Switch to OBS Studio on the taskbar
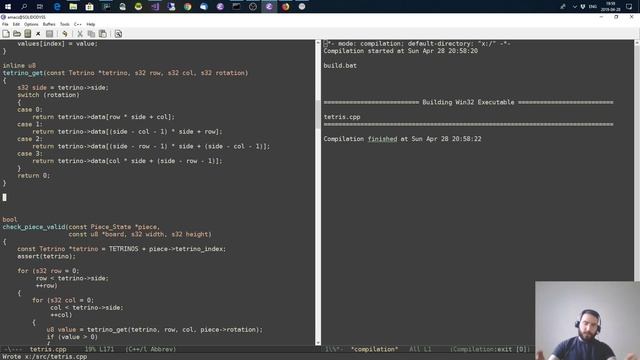The width and height of the screenshot is (640, 360). click(x=253, y=7)
